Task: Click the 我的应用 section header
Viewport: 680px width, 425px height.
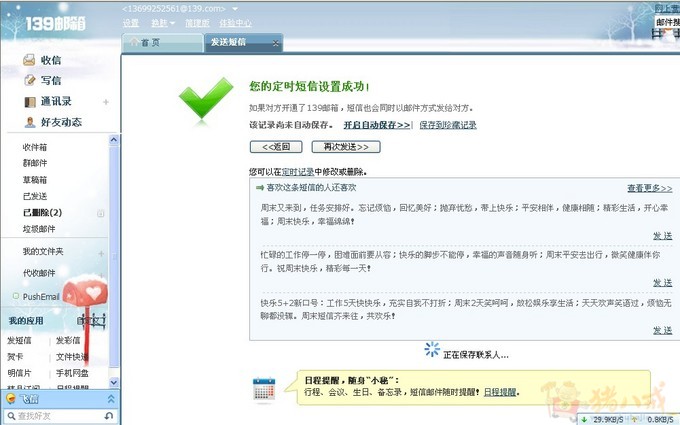Action: click(26, 321)
